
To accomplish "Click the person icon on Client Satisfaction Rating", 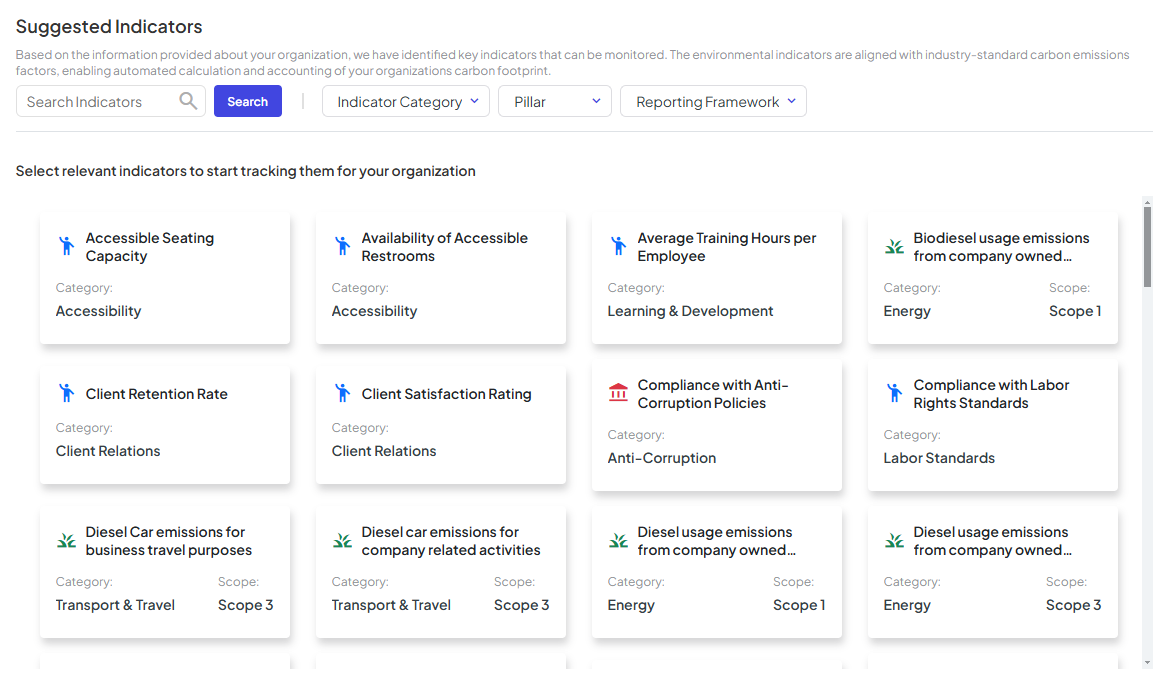I will pyautogui.click(x=343, y=393).
